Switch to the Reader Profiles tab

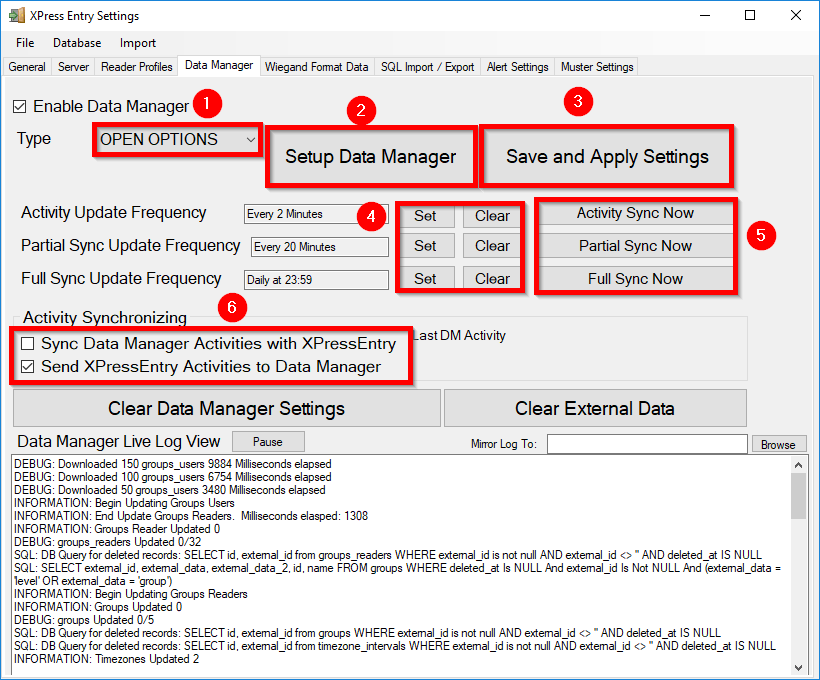point(136,67)
